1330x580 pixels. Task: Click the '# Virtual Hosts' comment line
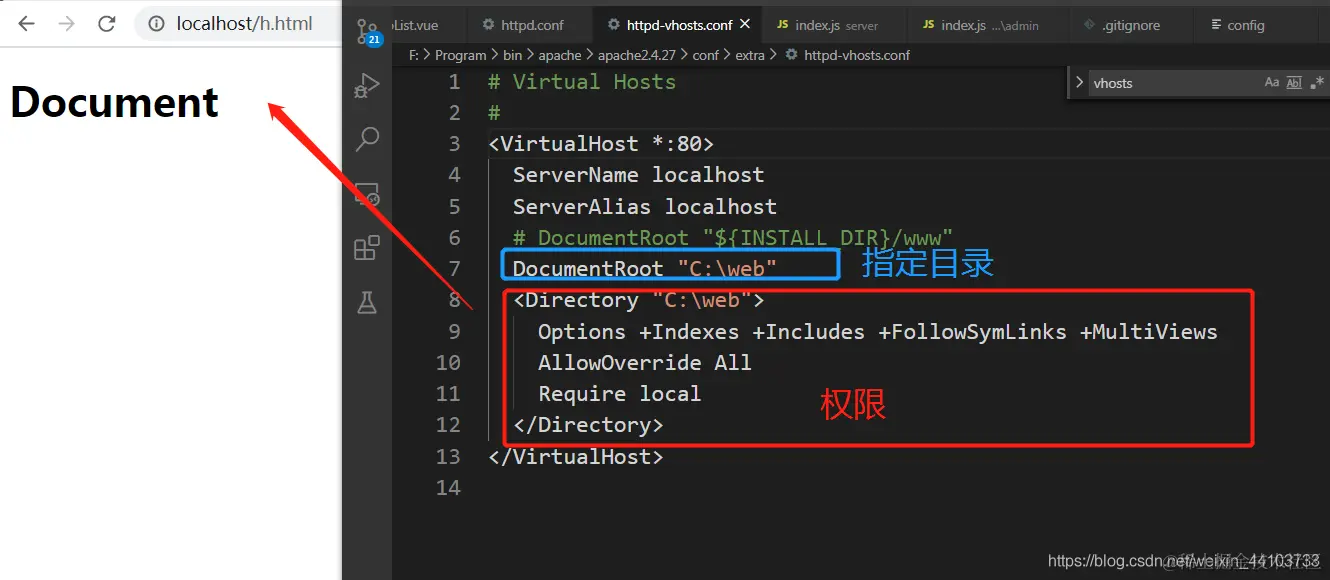tap(582, 82)
